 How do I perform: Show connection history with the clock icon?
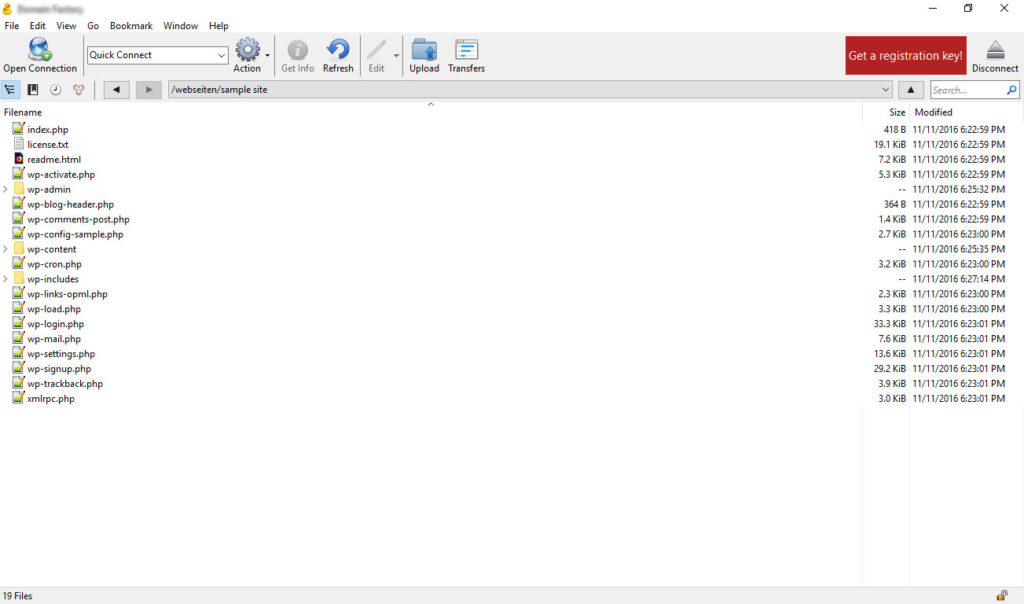(55, 90)
